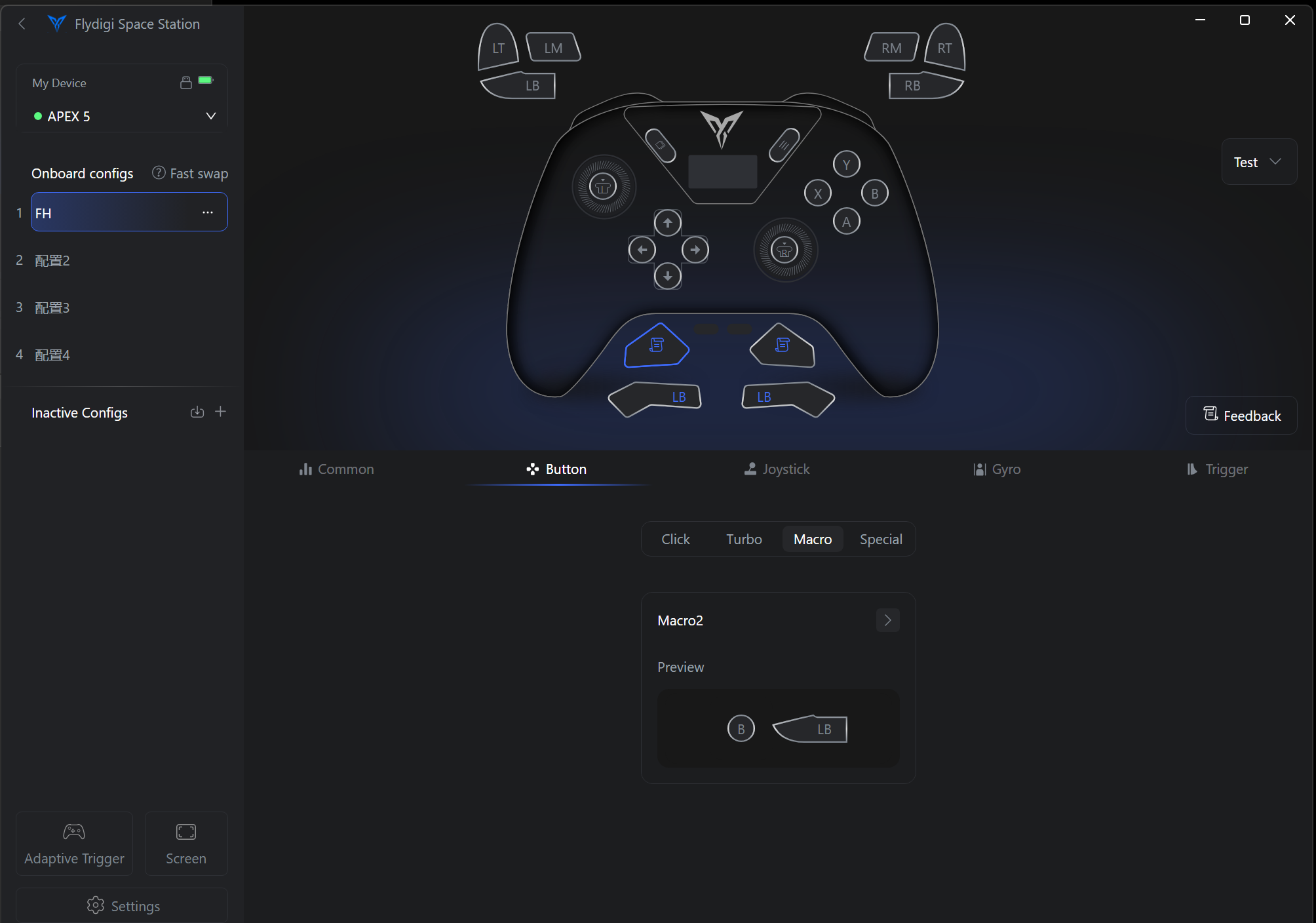Image resolution: width=1316 pixels, height=923 pixels.
Task: Expand Macro2 with the chevron arrow
Action: tap(887, 620)
